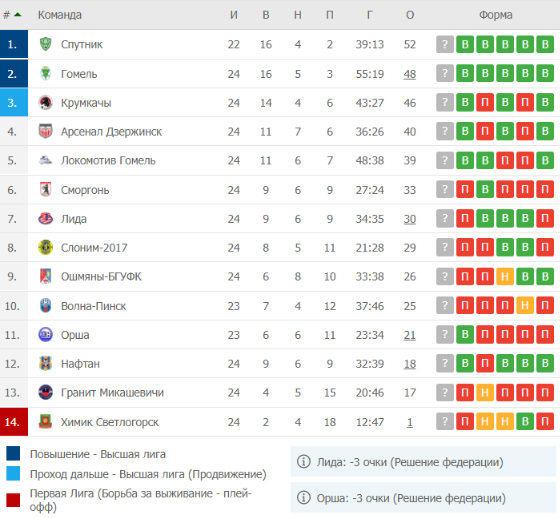Sort standings by the О points column
The height and width of the screenshot is (518, 560).
410,15
